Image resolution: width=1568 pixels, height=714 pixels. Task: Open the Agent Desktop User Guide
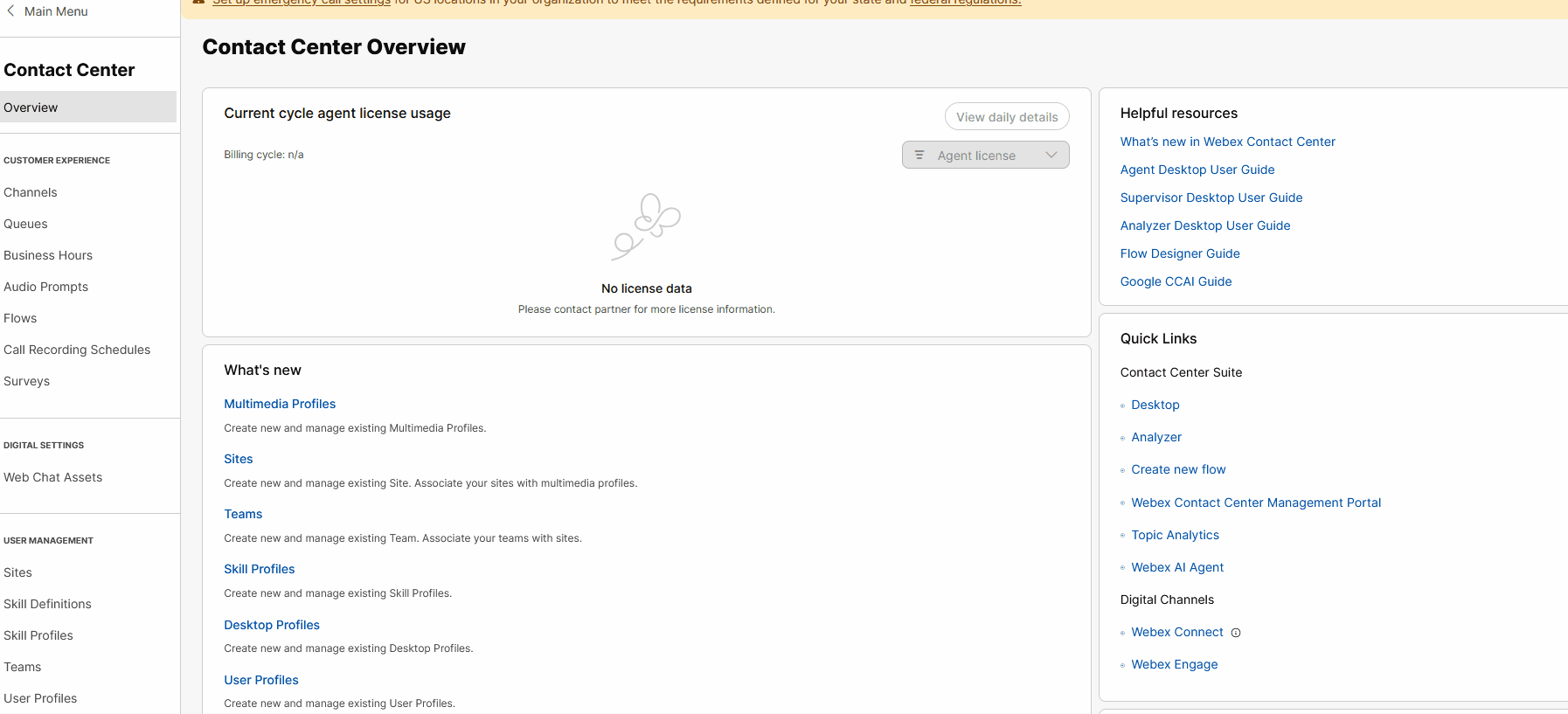pyautogui.click(x=1197, y=170)
